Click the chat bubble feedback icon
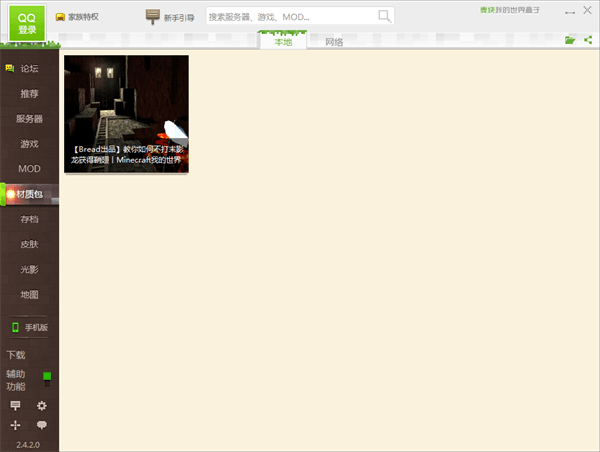Viewport: 600px width, 452px height. [x=42, y=425]
